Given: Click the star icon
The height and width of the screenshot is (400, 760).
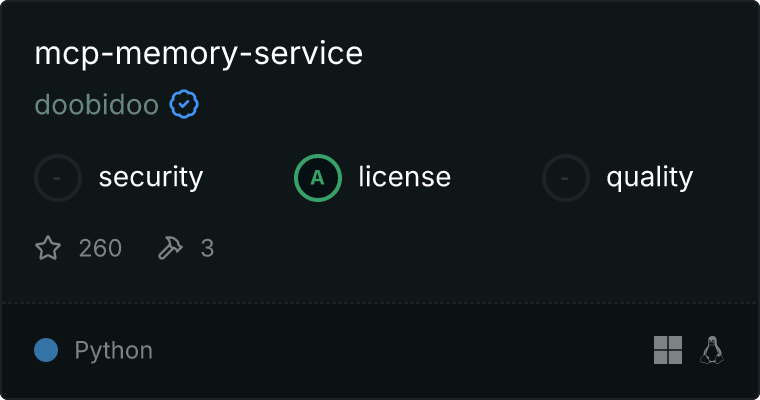Looking at the screenshot, I should point(48,248).
